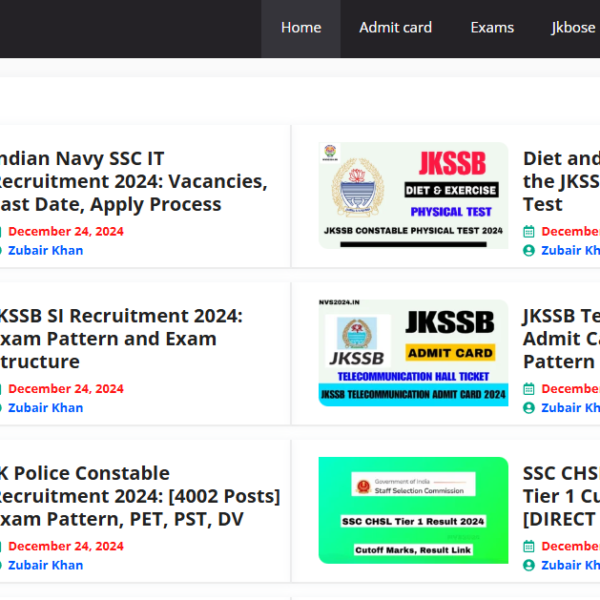Open JKSSB SI Recruitment 2024 article
Viewport: 600px width, 600px height.
click(x=121, y=339)
